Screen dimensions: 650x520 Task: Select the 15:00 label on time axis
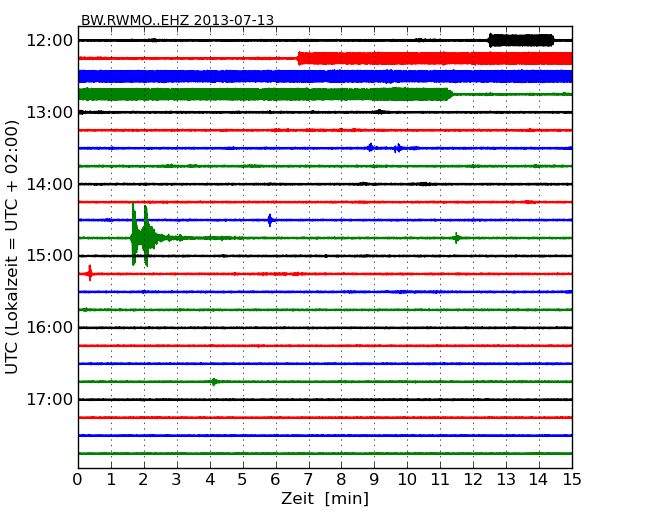point(50,256)
